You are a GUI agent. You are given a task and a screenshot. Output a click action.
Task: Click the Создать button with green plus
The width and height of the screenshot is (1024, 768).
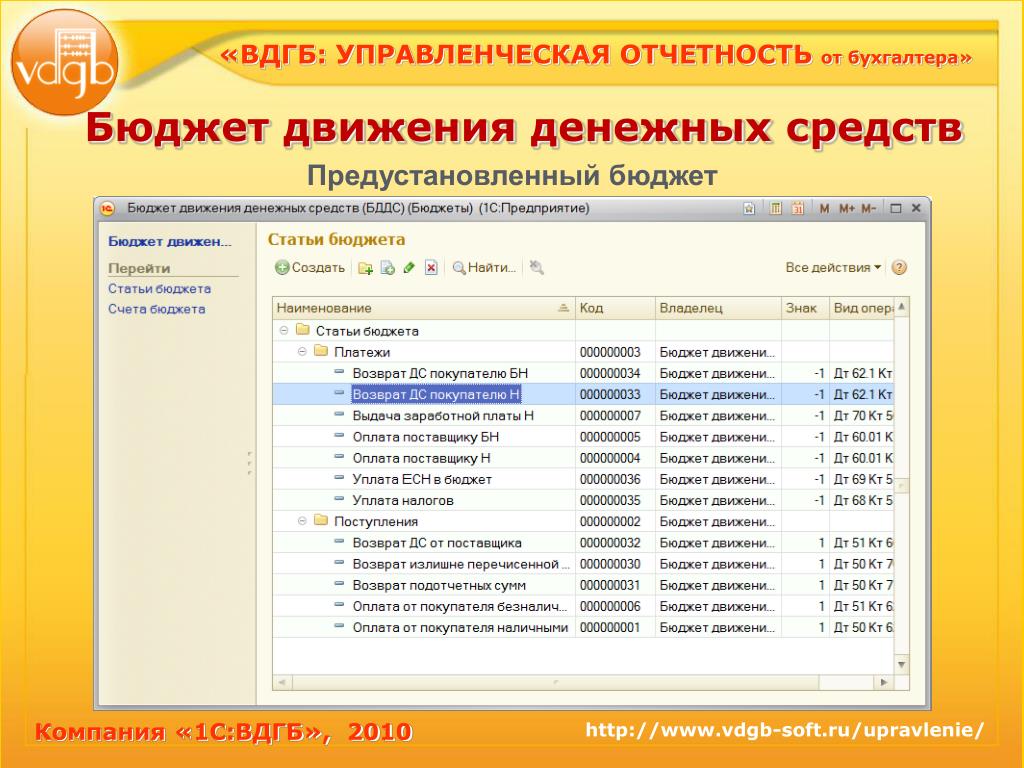click(310, 268)
